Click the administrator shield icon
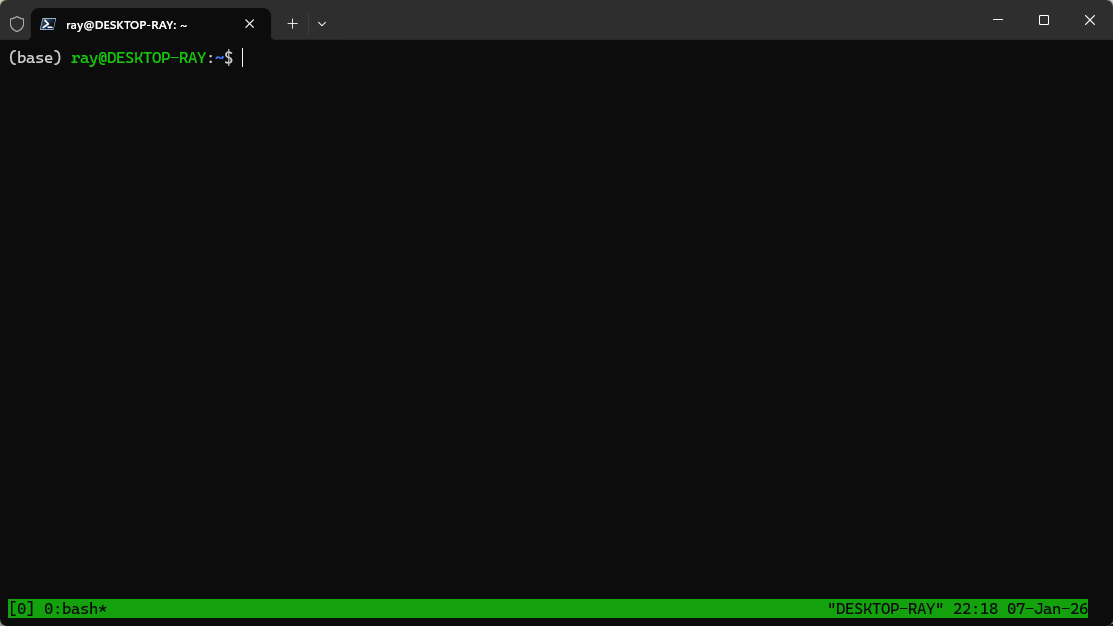The width and height of the screenshot is (1113, 626). pyautogui.click(x=17, y=23)
